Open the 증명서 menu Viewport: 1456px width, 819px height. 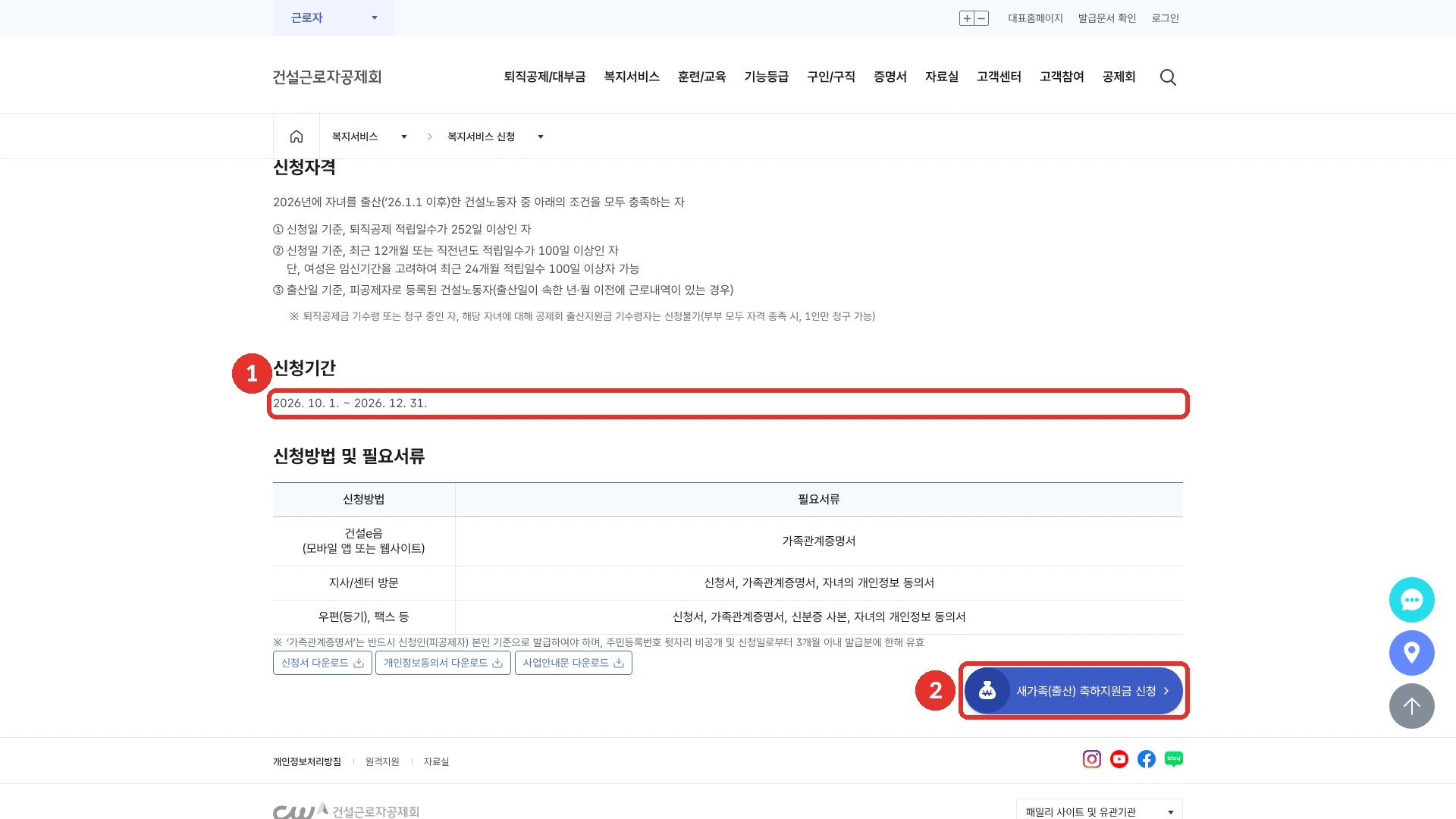click(x=890, y=77)
